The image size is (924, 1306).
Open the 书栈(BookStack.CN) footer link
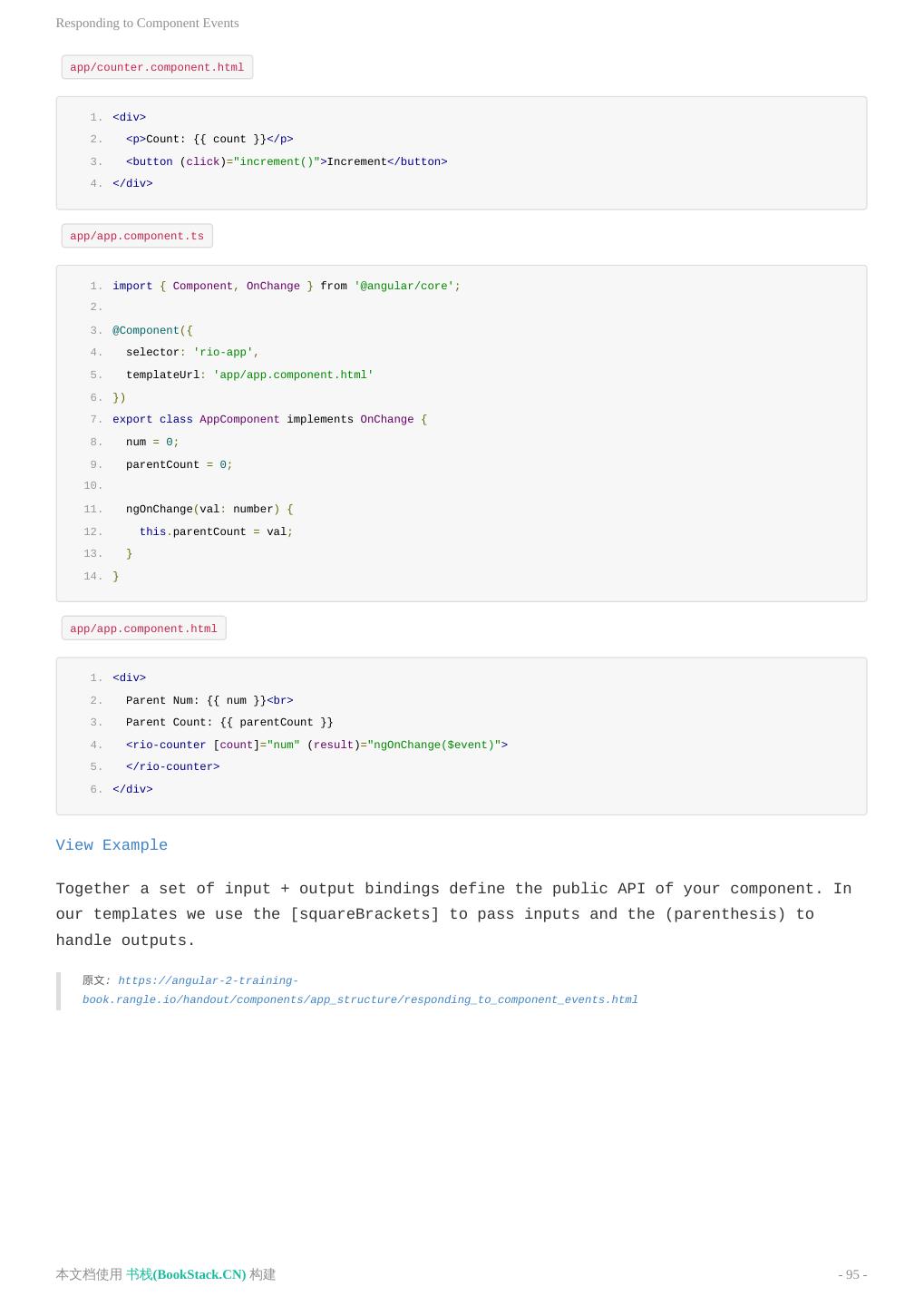click(x=186, y=1274)
